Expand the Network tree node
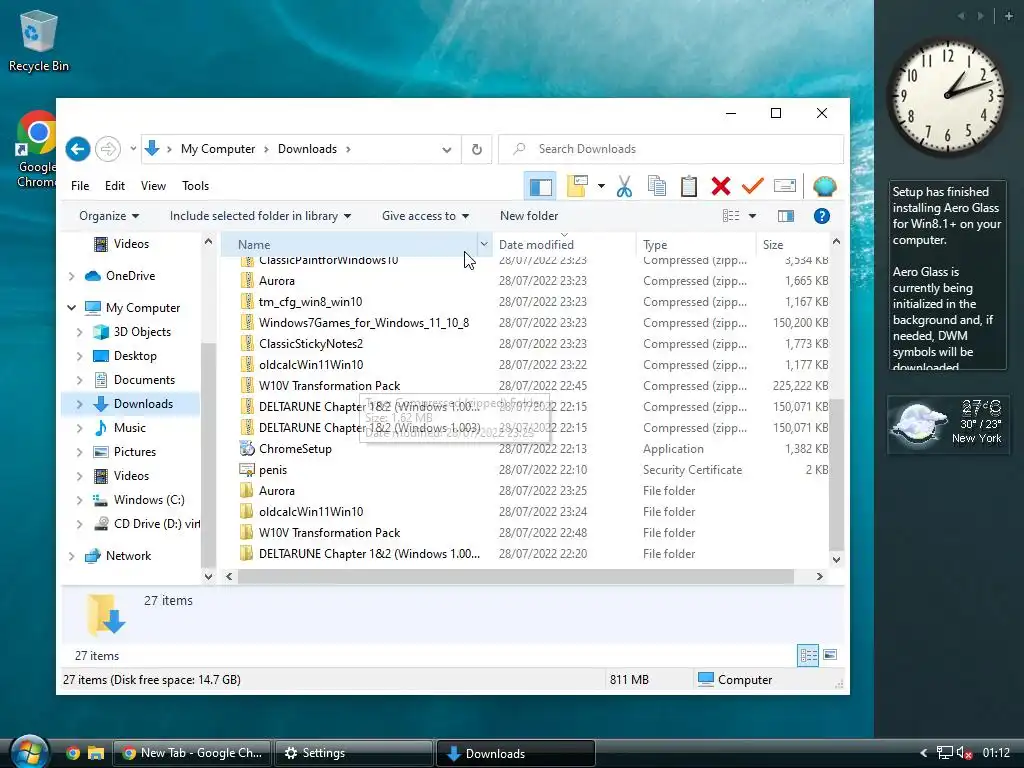 point(72,556)
